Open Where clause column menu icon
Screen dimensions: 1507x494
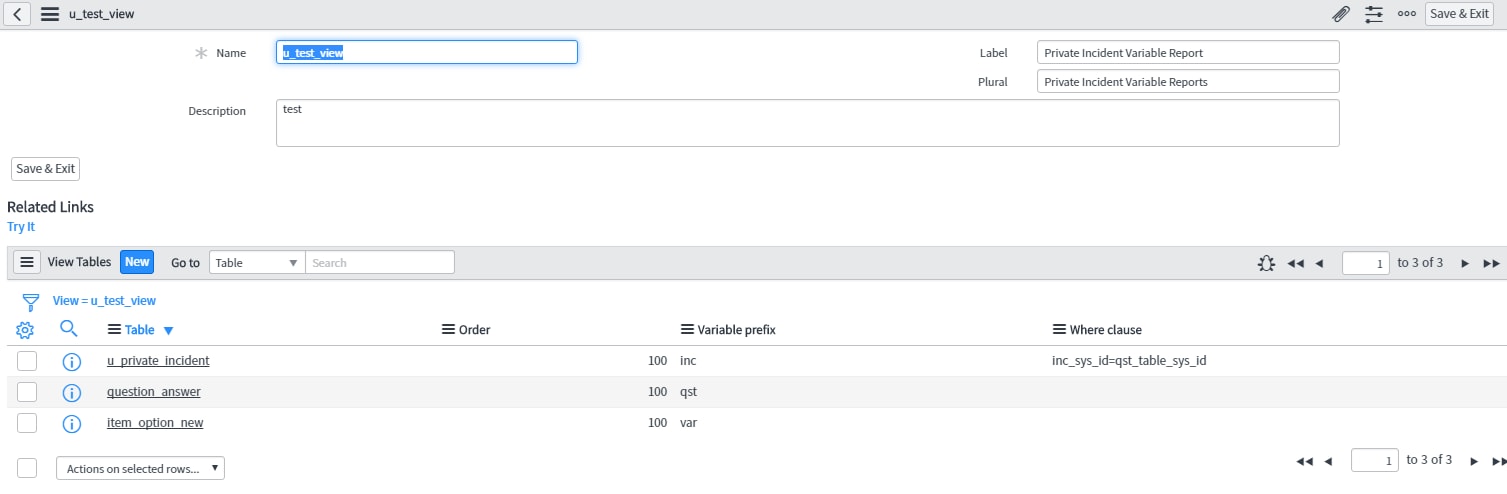click(x=1059, y=330)
